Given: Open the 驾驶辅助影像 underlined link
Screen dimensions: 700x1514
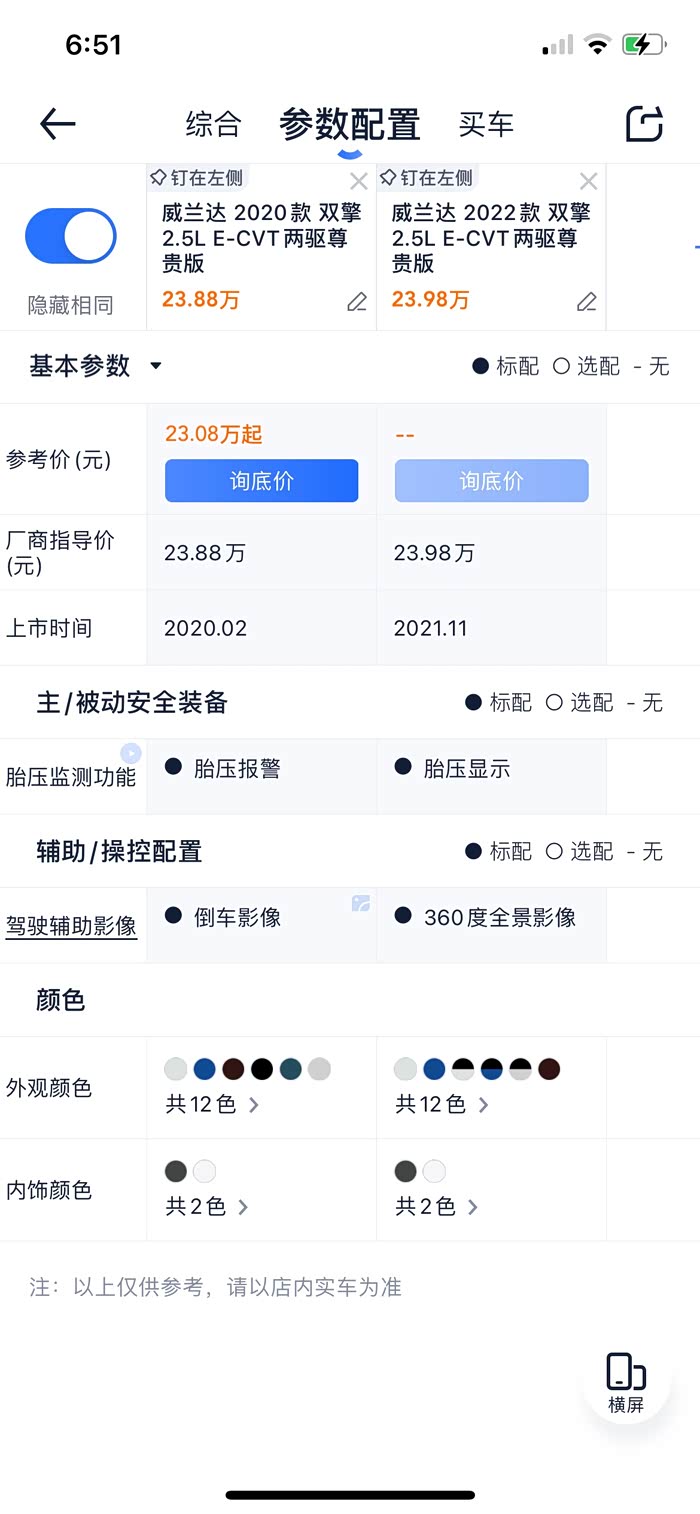Looking at the screenshot, I should tap(71, 926).
